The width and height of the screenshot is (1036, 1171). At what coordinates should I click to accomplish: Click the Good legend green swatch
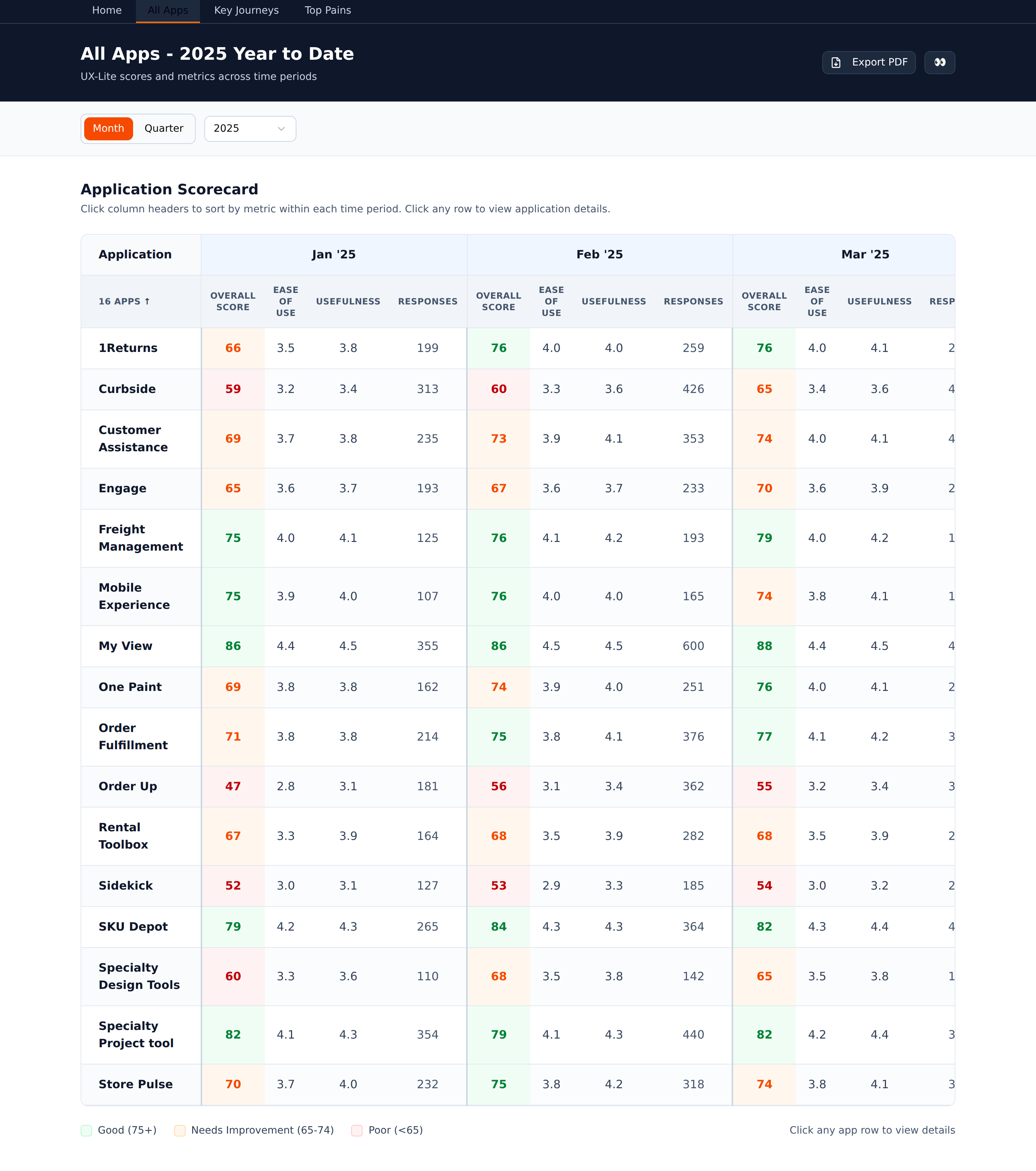[x=86, y=1130]
